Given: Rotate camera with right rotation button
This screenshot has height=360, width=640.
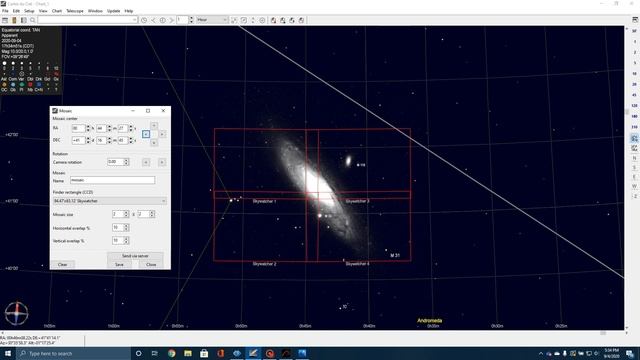Looking at the screenshot, I should coord(162,162).
